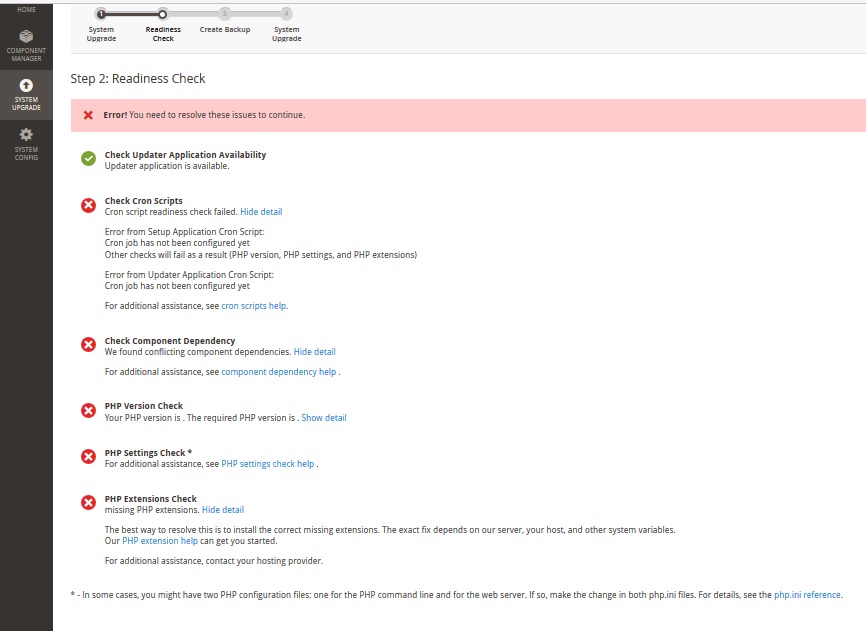Screen dimensions: 866x631
Task: Open the PHP settings check help link
Action: [x=266, y=463]
